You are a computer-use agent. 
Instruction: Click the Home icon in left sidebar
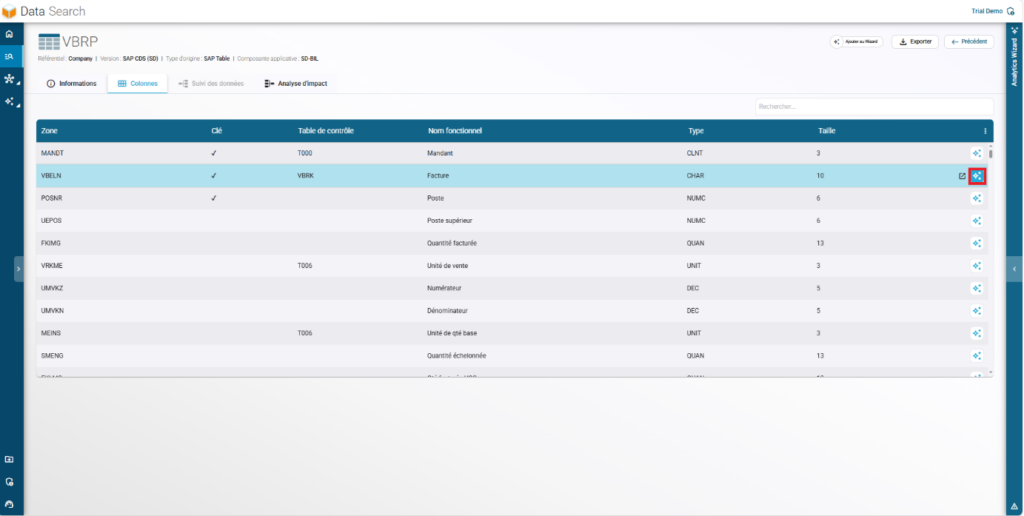click(x=9, y=34)
